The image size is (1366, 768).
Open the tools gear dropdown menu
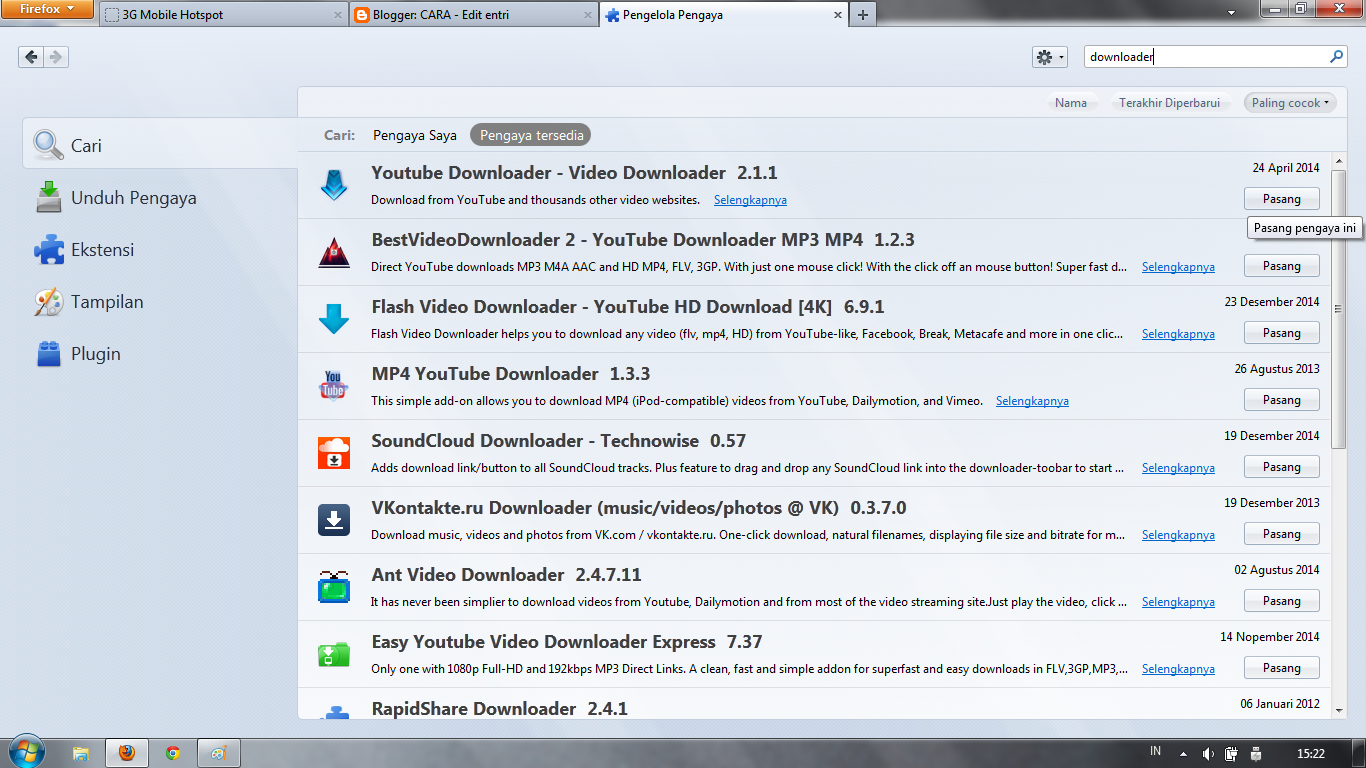(1049, 57)
